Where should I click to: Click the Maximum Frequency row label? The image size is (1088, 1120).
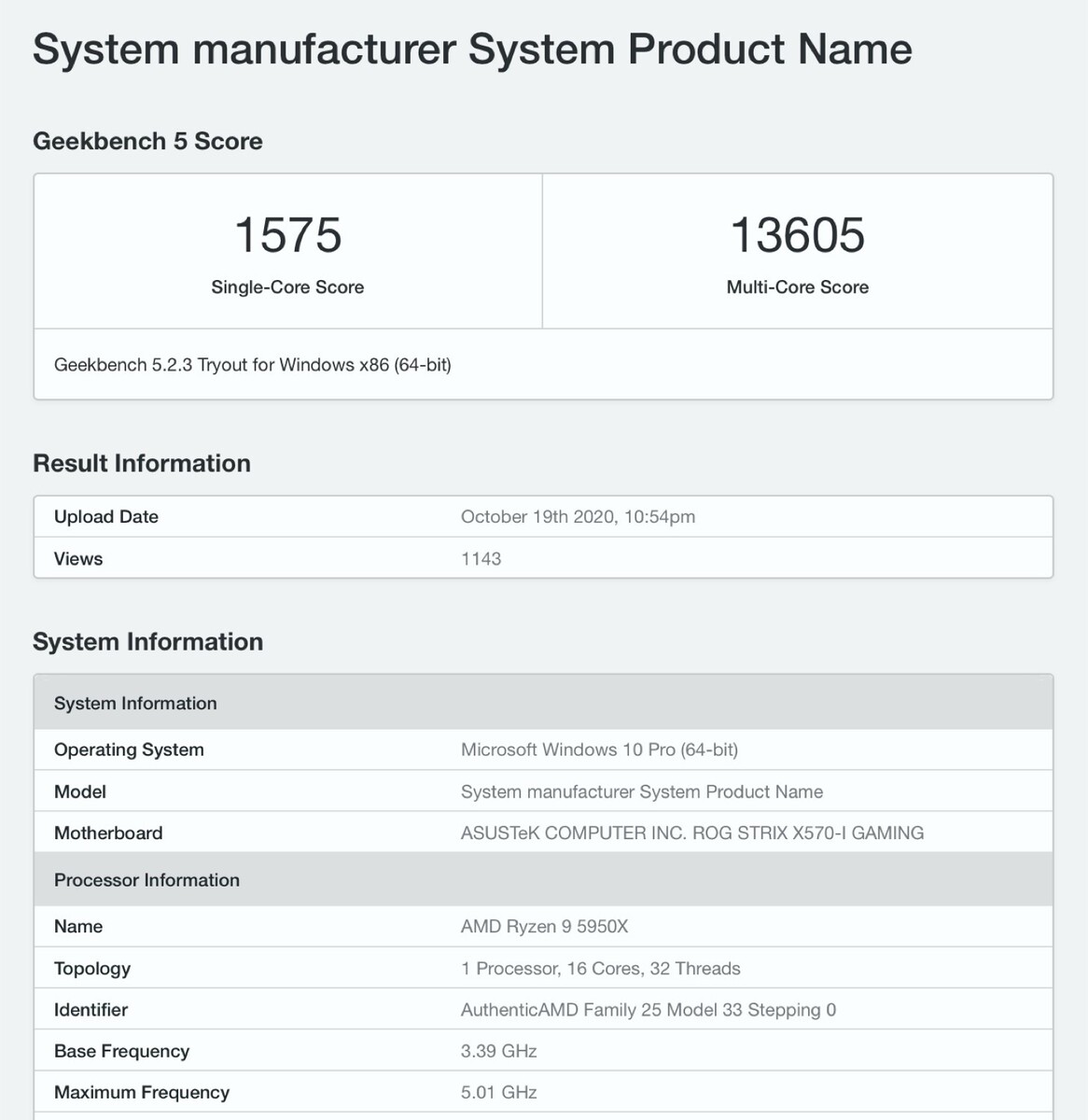(142, 1092)
